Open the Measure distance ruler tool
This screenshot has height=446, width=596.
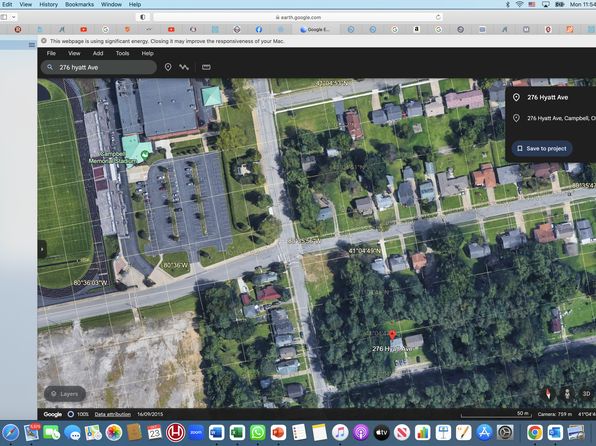[206, 67]
